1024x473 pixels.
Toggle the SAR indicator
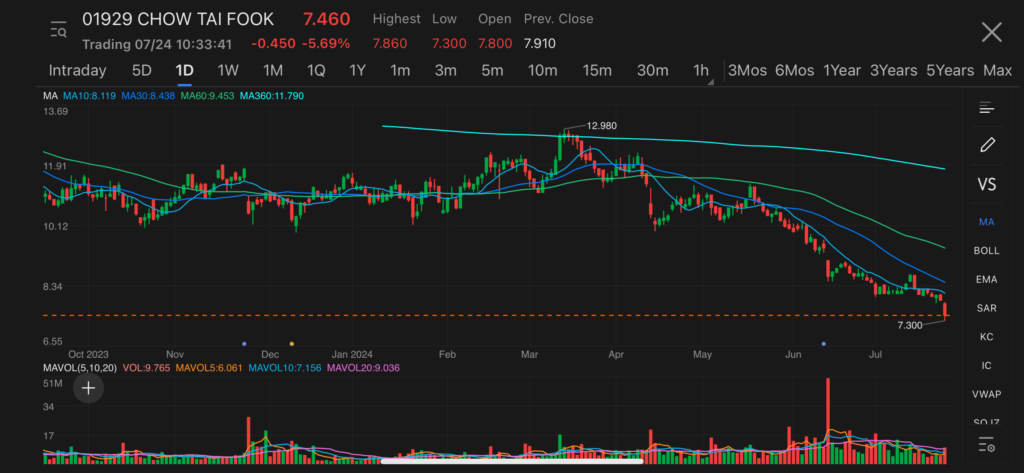point(986,308)
